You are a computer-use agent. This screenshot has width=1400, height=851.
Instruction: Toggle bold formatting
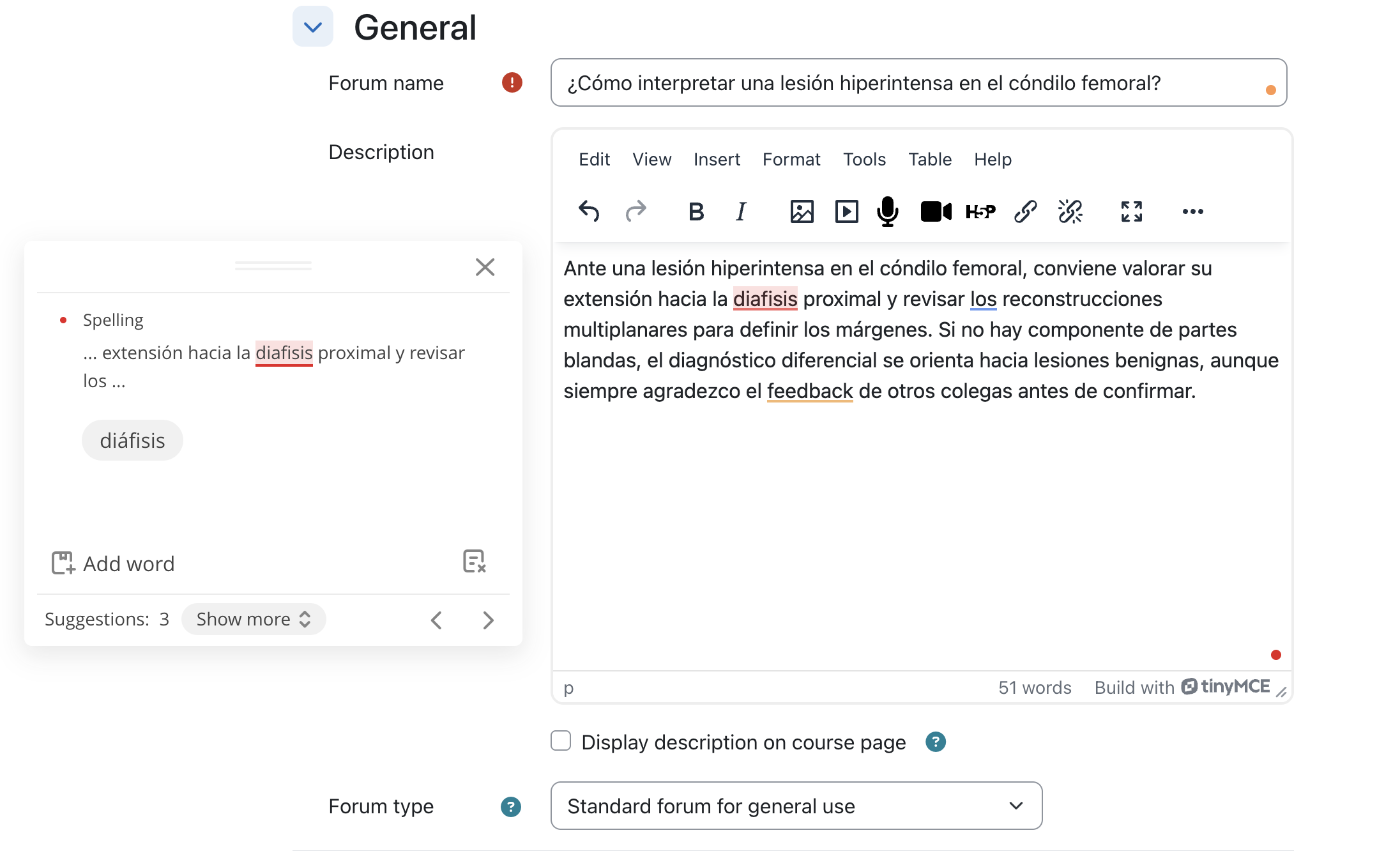696,211
